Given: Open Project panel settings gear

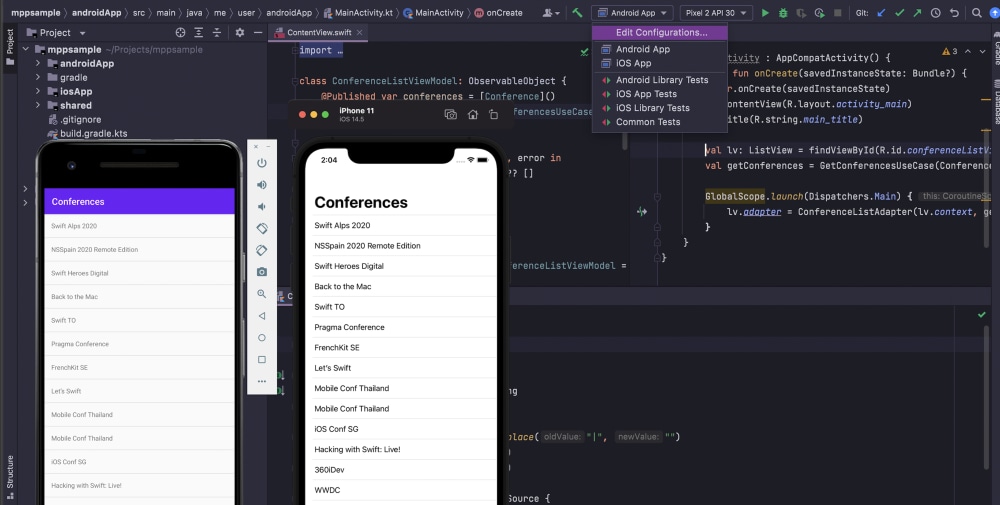Looking at the screenshot, I should (x=240, y=33).
